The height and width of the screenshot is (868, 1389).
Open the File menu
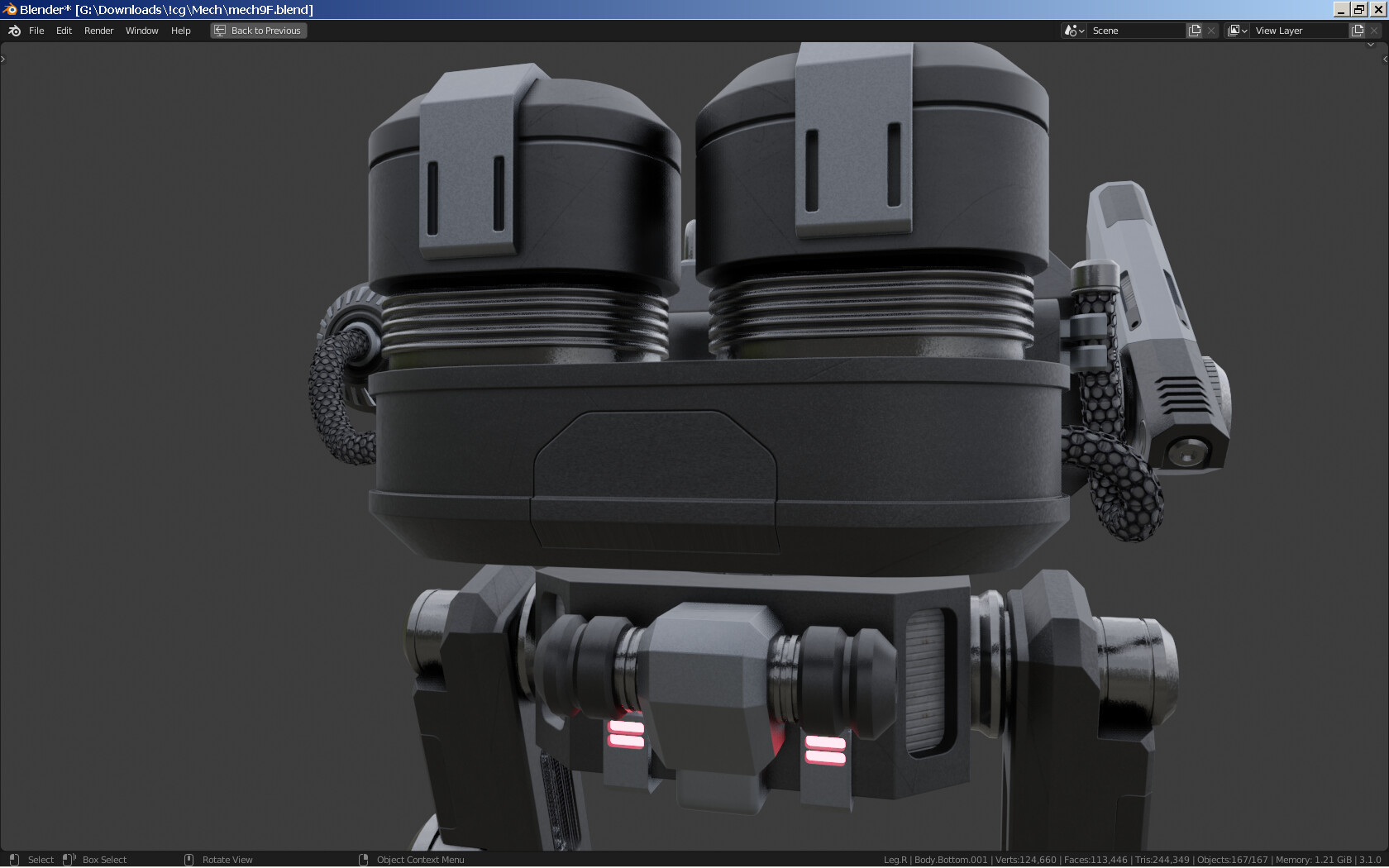(36, 31)
